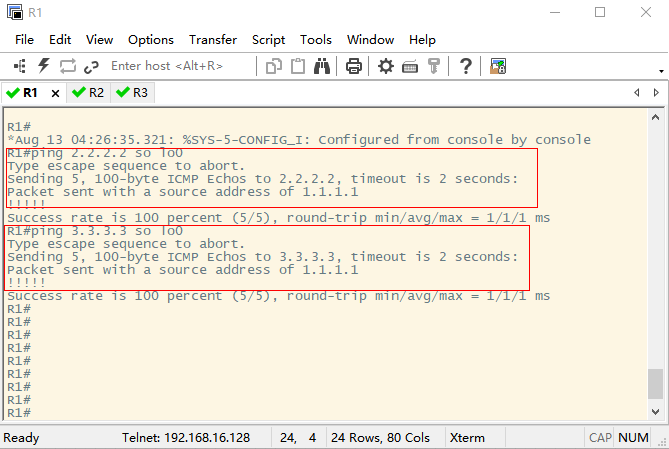
Task: Click the Print icon
Action: 354,66
